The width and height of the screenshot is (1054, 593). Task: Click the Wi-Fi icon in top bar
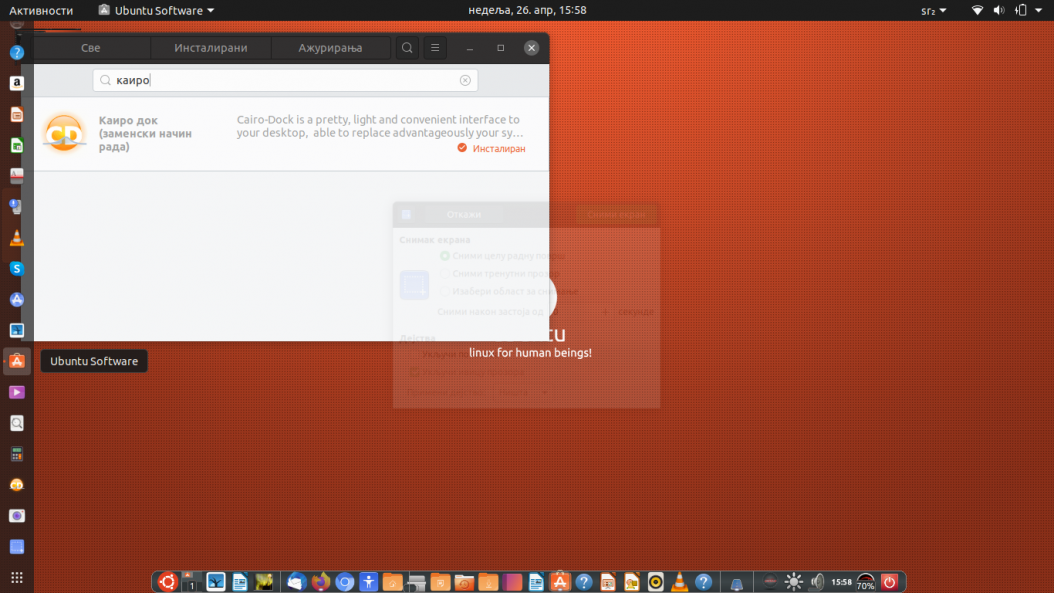tap(977, 10)
